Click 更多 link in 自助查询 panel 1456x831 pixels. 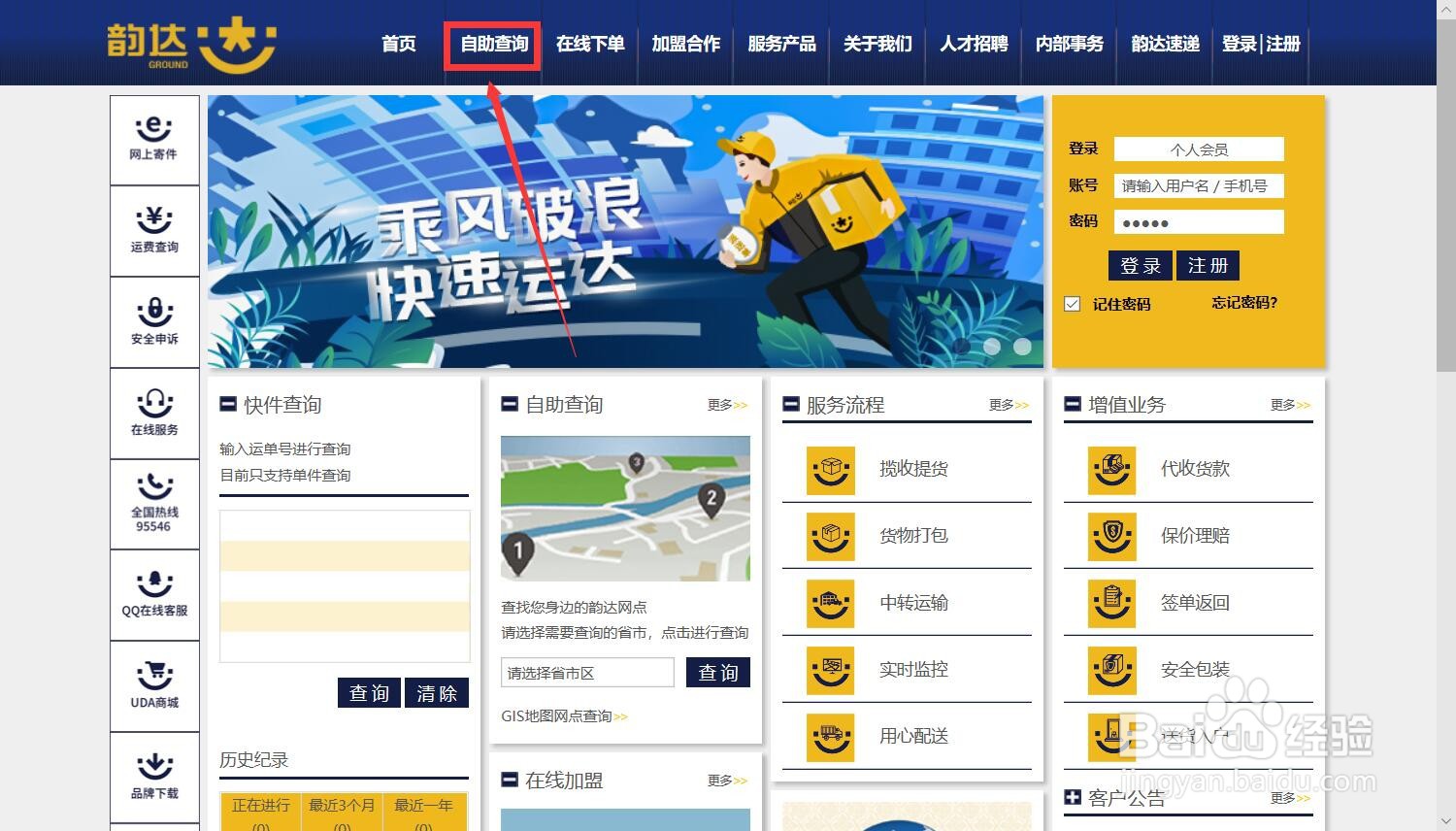pyautogui.click(x=727, y=405)
